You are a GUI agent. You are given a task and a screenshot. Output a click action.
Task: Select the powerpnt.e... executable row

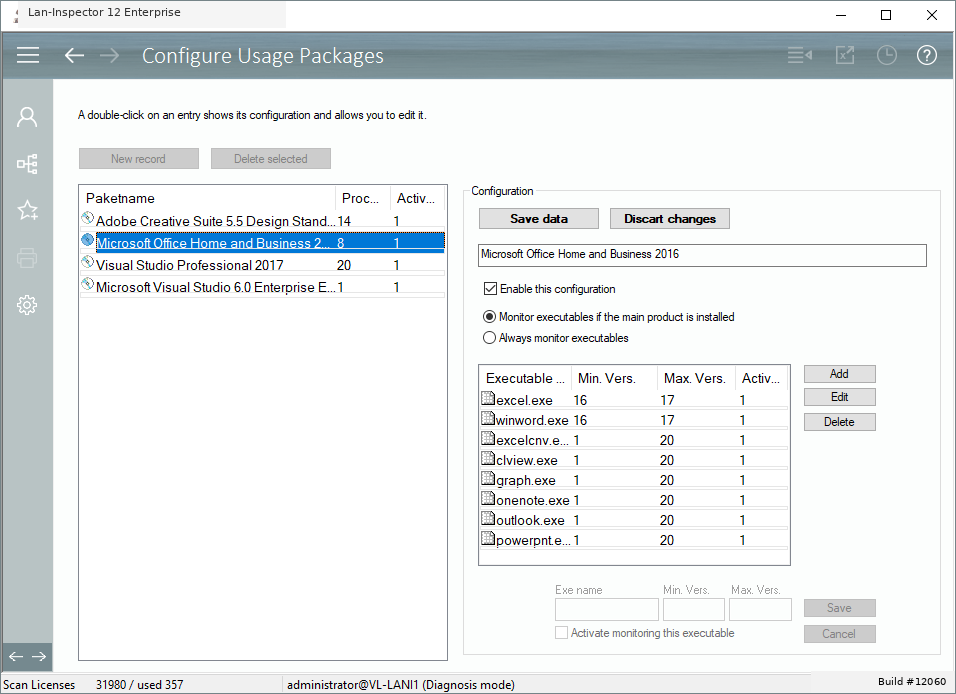tap(634, 540)
